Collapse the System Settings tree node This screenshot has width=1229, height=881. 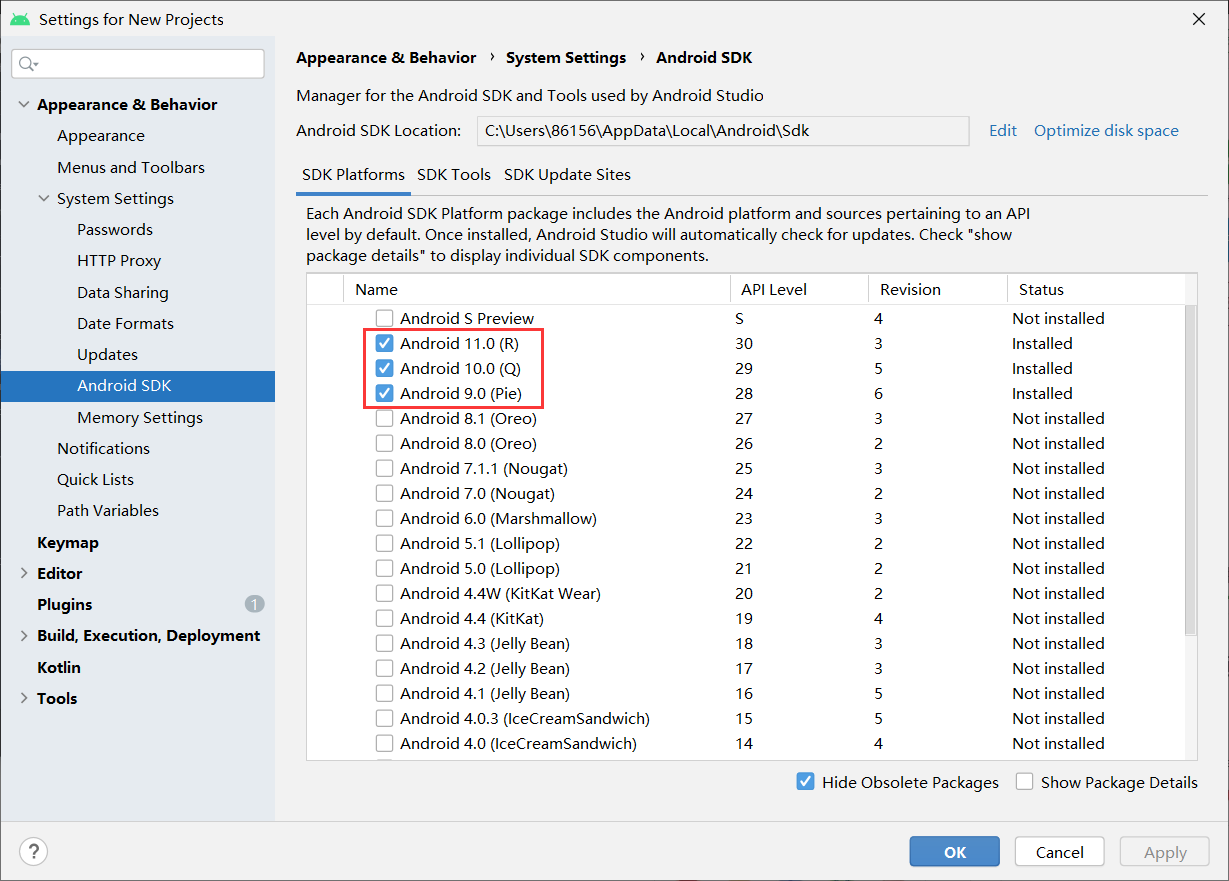point(44,199)
